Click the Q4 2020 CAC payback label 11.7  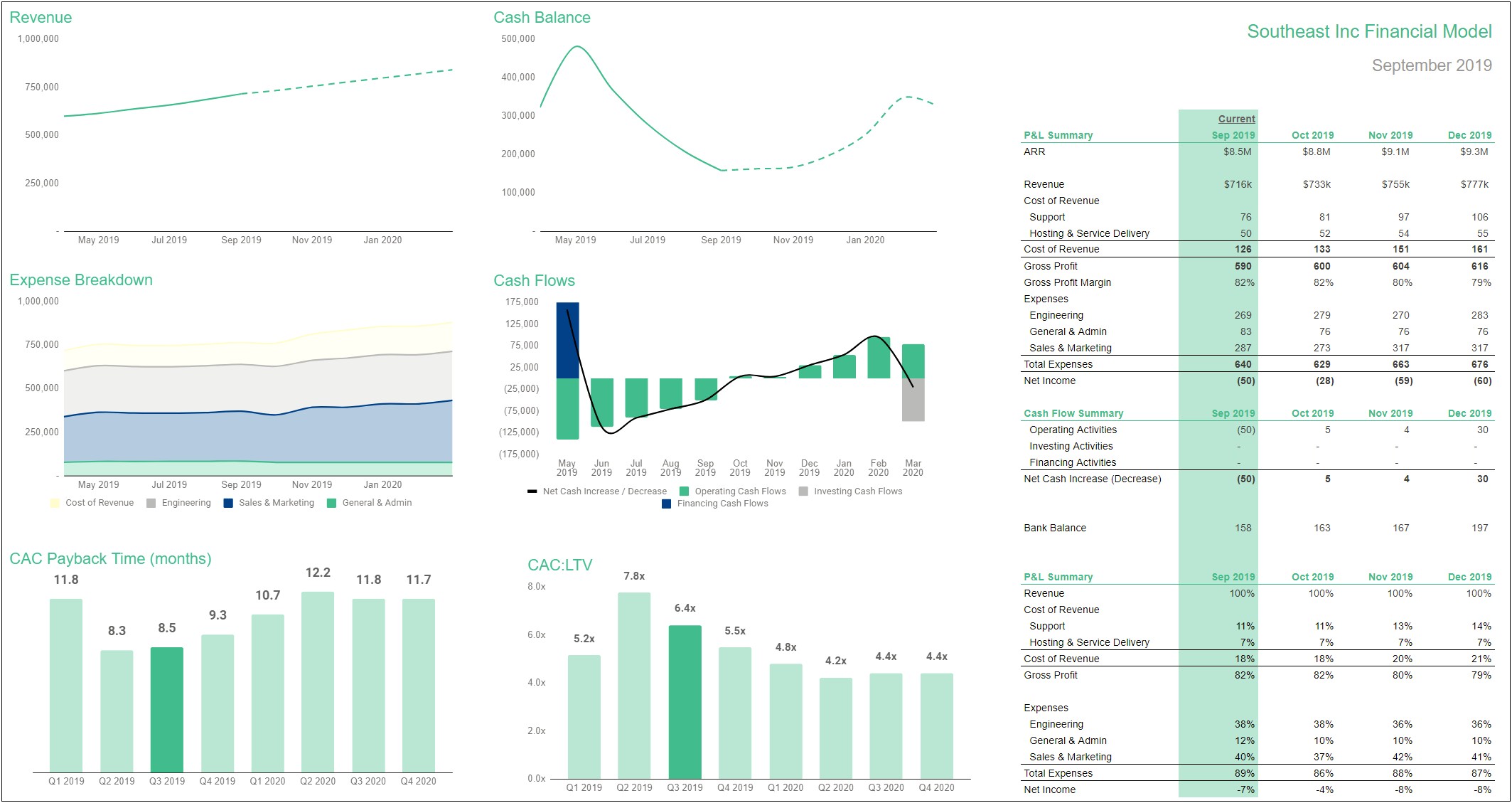(x=419, y=580)
